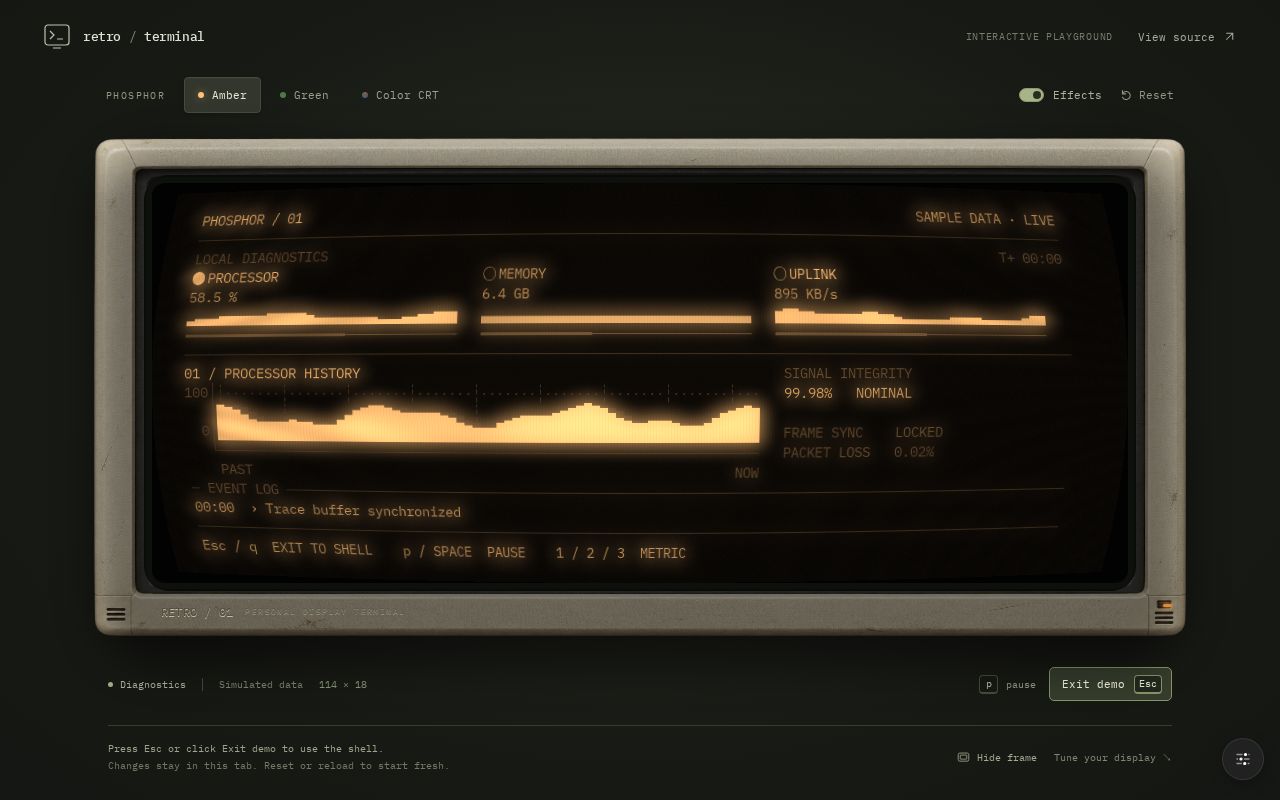Viewport: 1280px width, 800px height.
Task: Click the PACKET LOSS 0.02% row
Action: click(859, 452)
